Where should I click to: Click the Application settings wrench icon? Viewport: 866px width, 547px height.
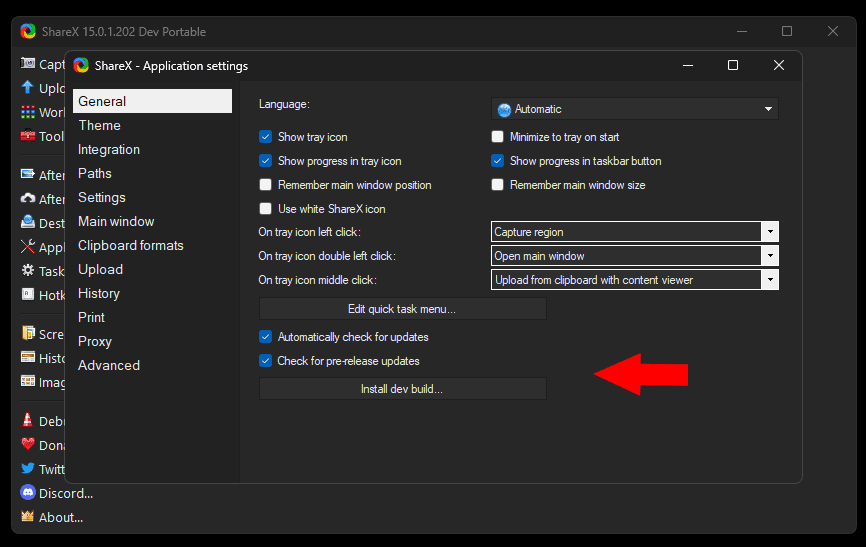(x=28, y=246)
